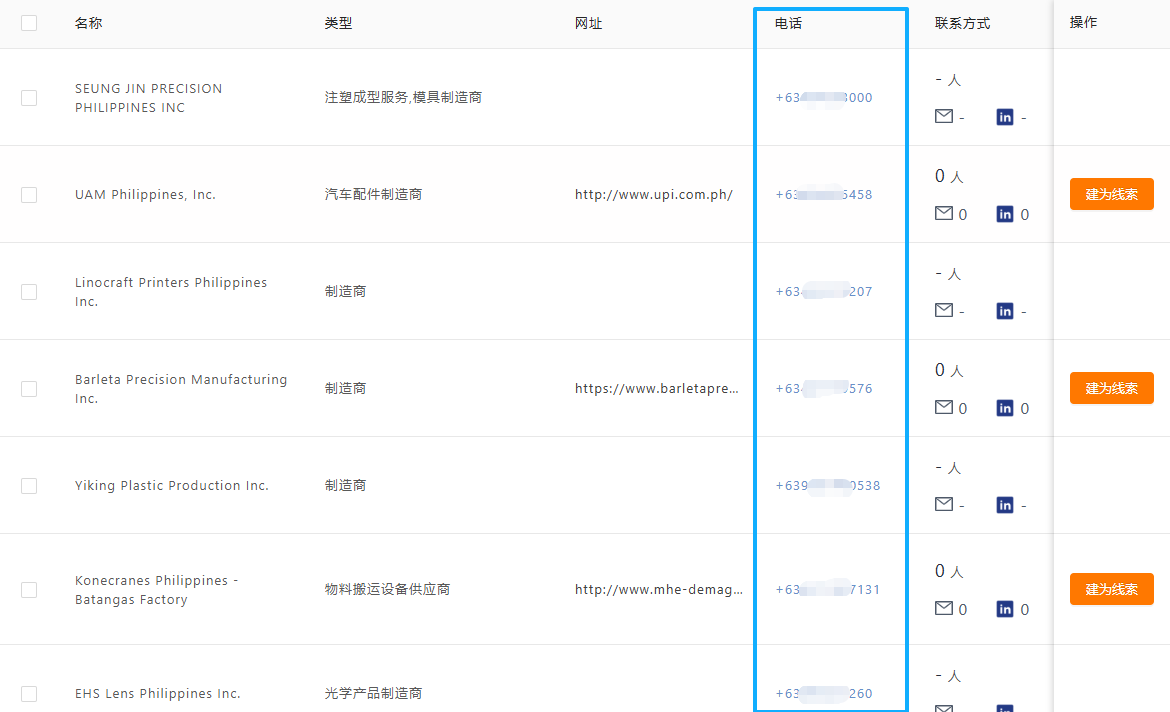
Task: Click 建为线索 button for Barleta Precision
Action: coord(1112,388)
